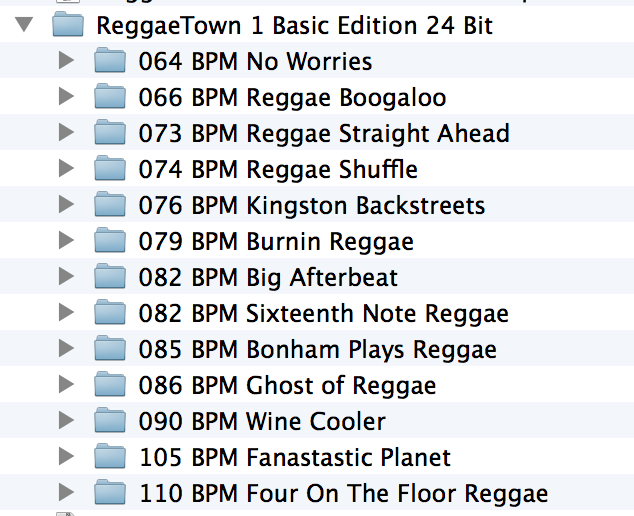Click the Sixteenth Note Reggae folder icon

point(109,314)
